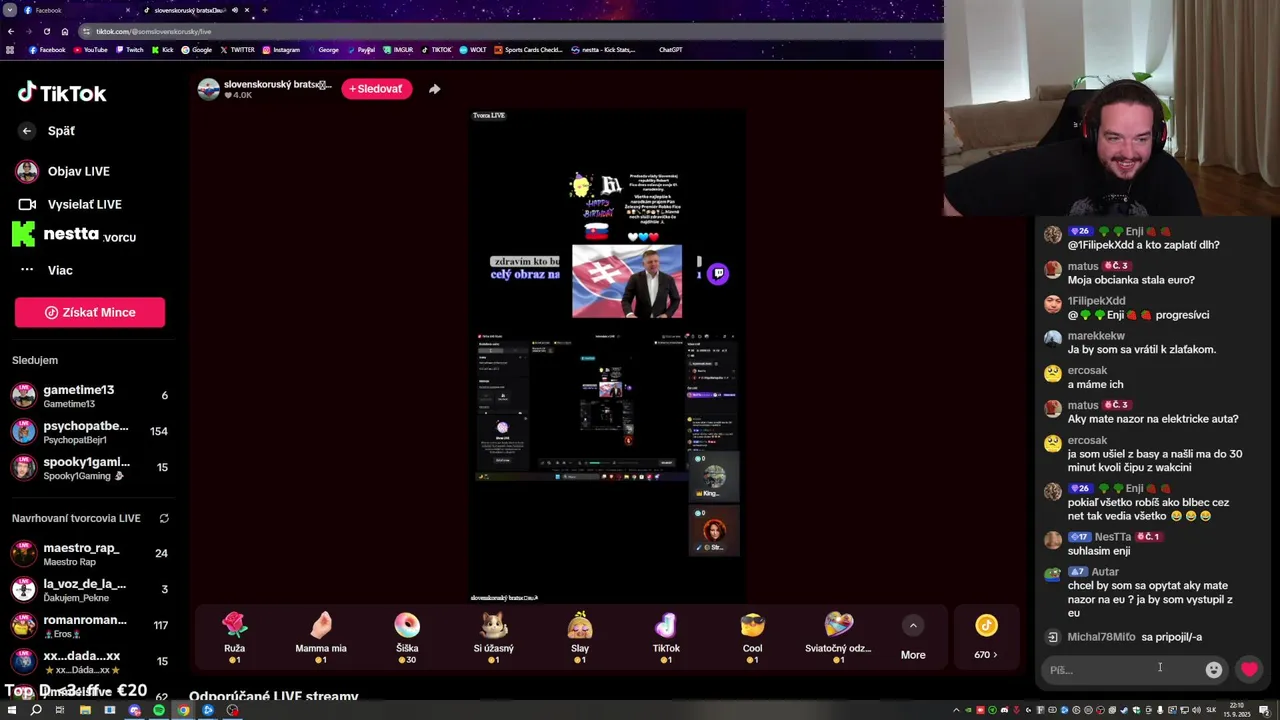Screen dimensions: 1280x720
Task: Click the share arrow icon
Action: pyautogui.click(x=434, y=89)
